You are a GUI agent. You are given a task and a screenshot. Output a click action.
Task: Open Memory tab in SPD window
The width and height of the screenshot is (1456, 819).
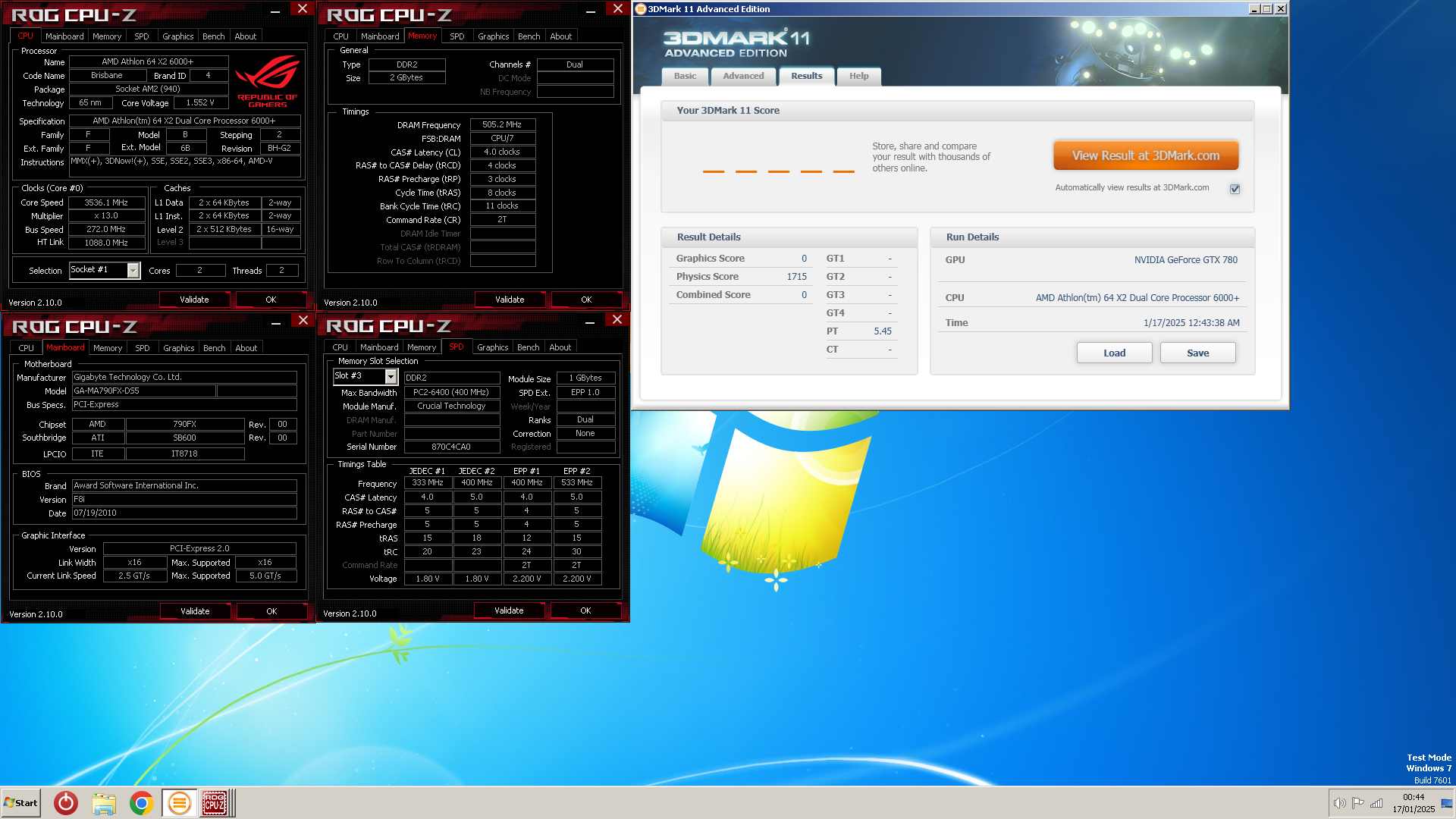click(422, 347)
